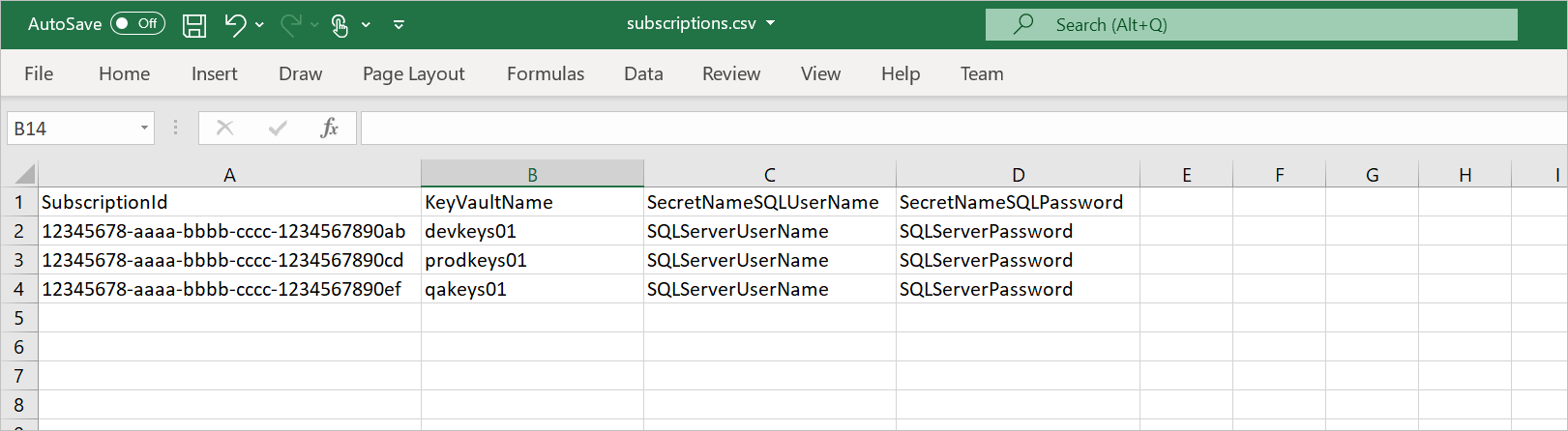Click the Cancel X icon in formula bar
This screenshot has height=431, width=1568.
tap(225, 128)
